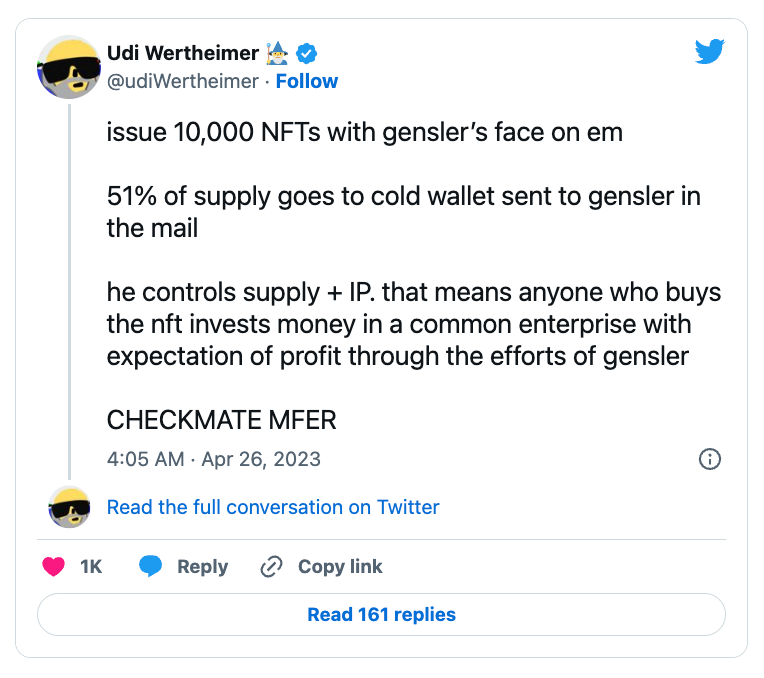Click the small avatar beside conversation link

[69, 507]
